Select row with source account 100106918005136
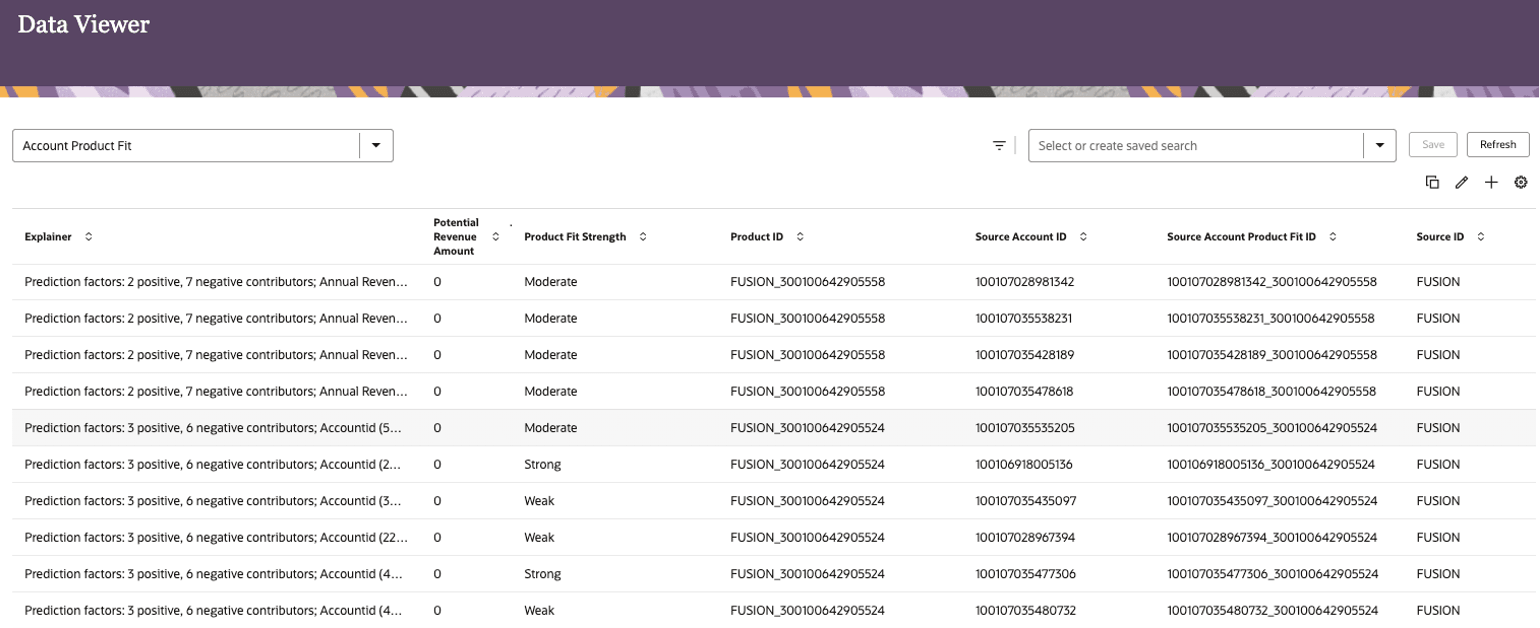This screenshot has width=1540, height=628. [1023, 465]
